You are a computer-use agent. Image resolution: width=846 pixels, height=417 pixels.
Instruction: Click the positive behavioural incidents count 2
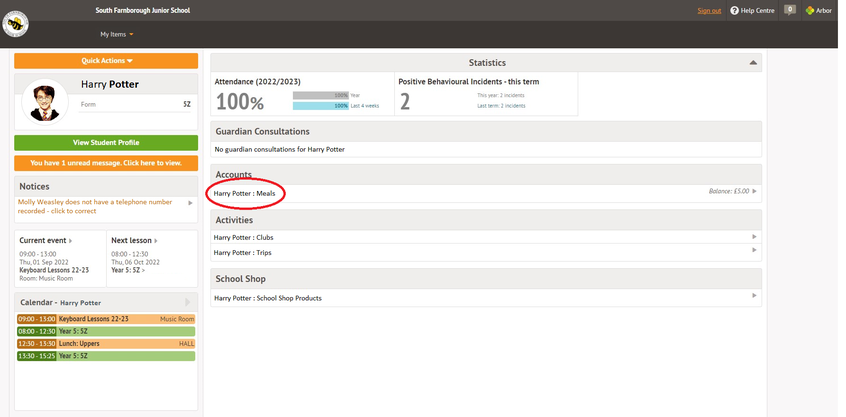(405, 101)
